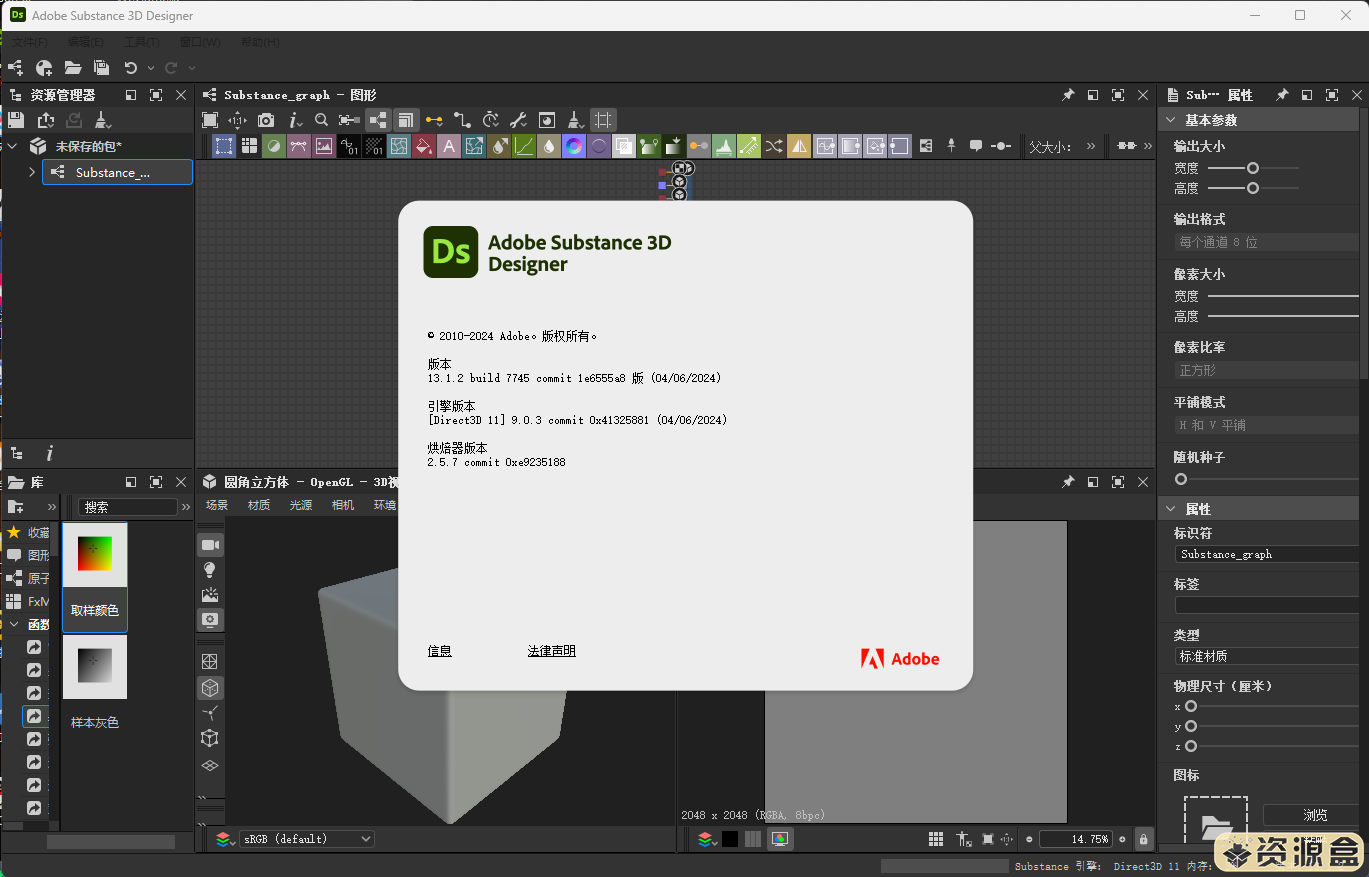The height and width of the screenshot is (877, 1369).
Task: Click the magnifier search icon in graph toolbar
Action: [x=321, y=120]
